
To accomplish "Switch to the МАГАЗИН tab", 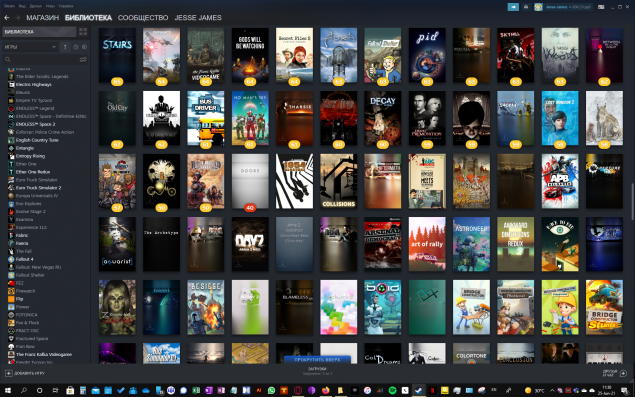I will coord(43,18).
